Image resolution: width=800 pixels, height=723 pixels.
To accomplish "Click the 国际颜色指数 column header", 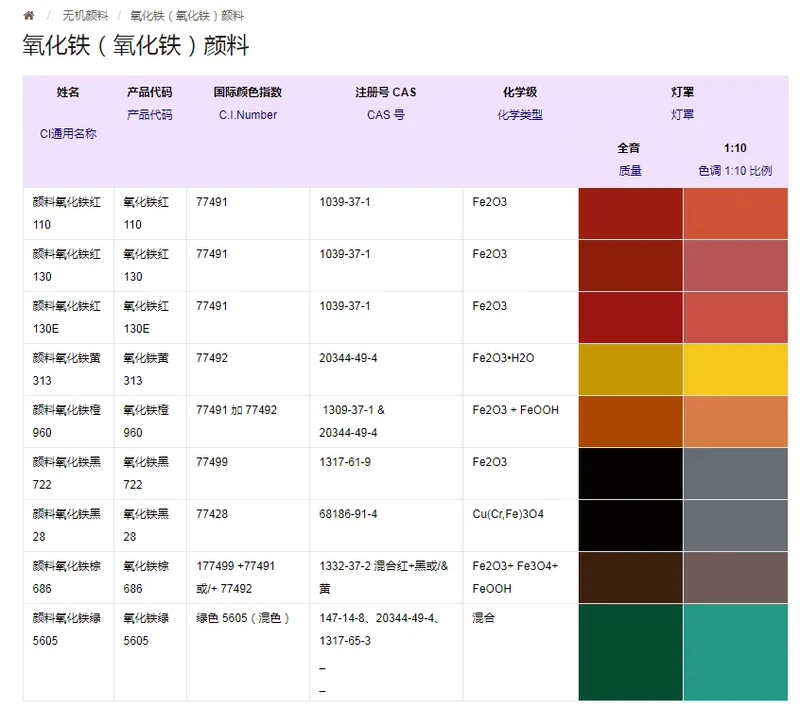I will (248, 92).
